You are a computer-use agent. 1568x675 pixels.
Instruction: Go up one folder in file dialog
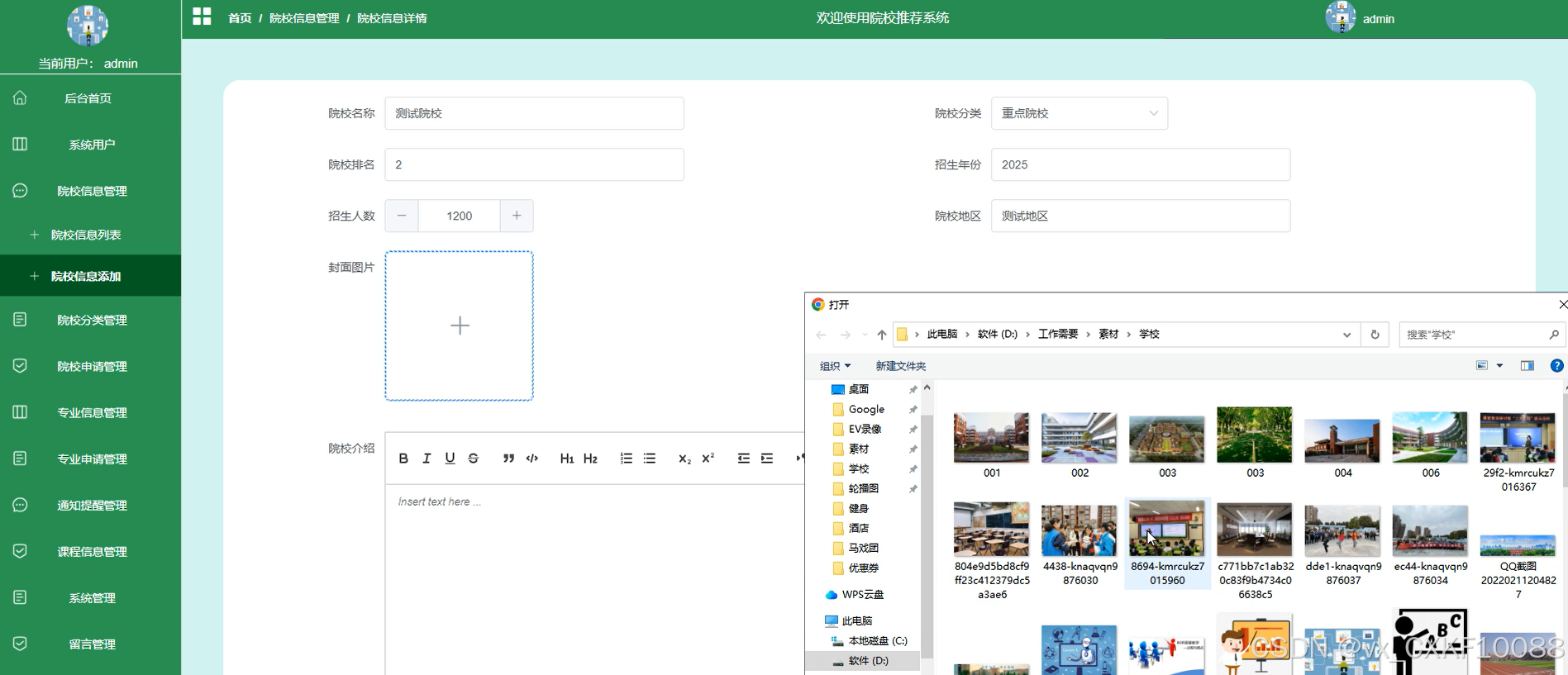coord(882,335)
